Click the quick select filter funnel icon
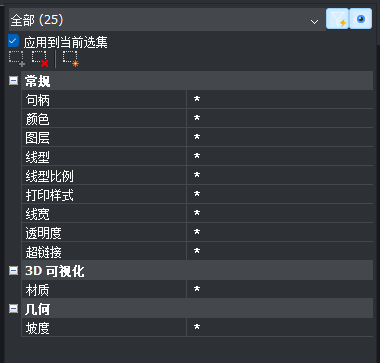This screenshot has height=363, width=380. [337, 19]
